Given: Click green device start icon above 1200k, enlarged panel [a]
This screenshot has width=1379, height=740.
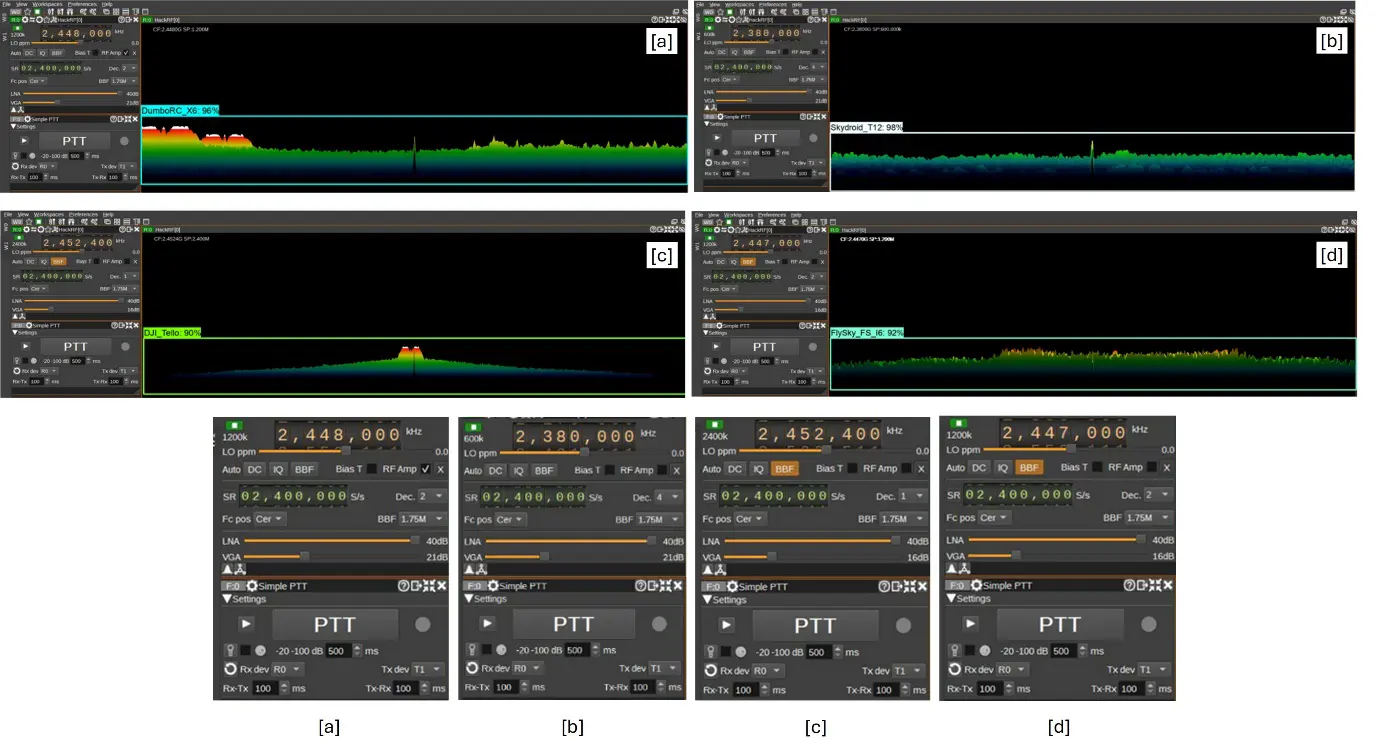Looking at the screenshot, I should [235, 426].
